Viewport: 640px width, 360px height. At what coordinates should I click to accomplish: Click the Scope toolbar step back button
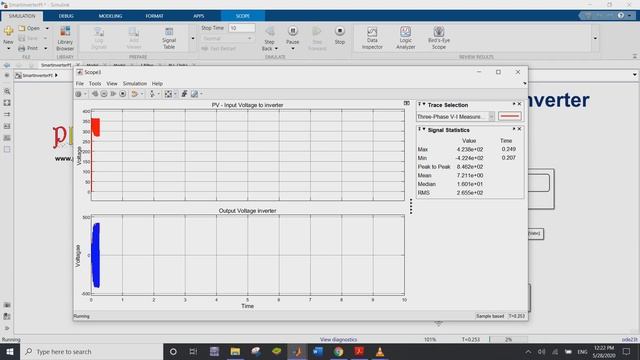pyautogui.click(x=95, y=94)
